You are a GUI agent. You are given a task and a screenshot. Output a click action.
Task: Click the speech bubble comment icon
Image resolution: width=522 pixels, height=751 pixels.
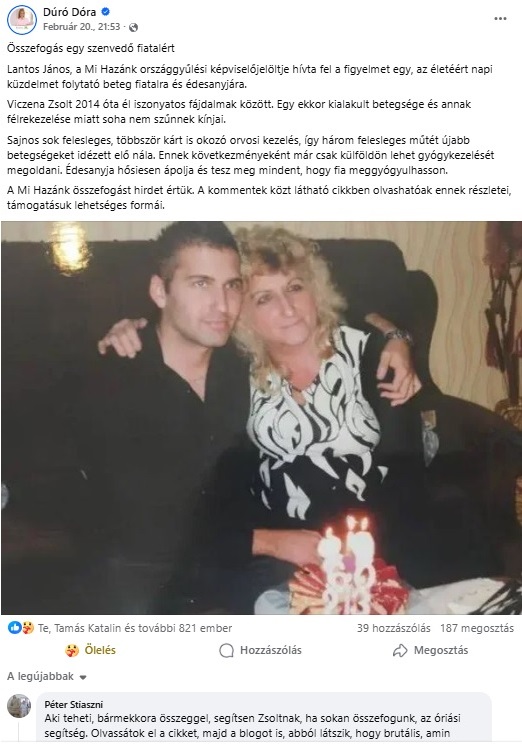coord(226,650)
